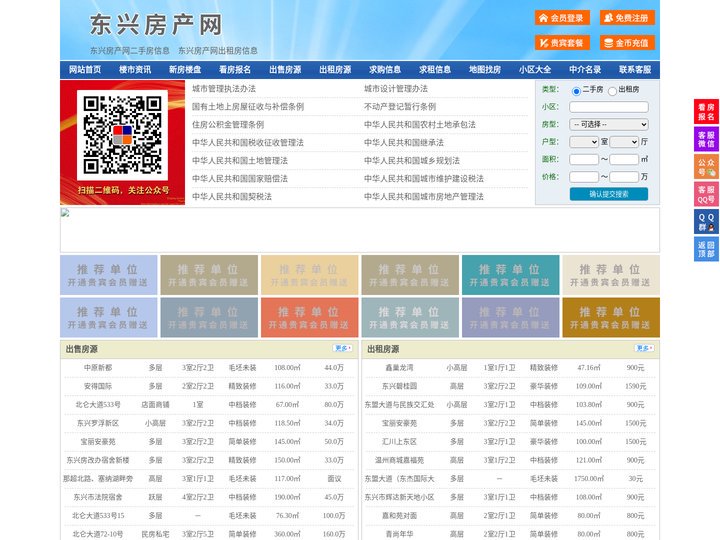Screen dimensions: 720x540
Task: Click 东兴房产网二手房信息 header text
Action: coord(129,51)
